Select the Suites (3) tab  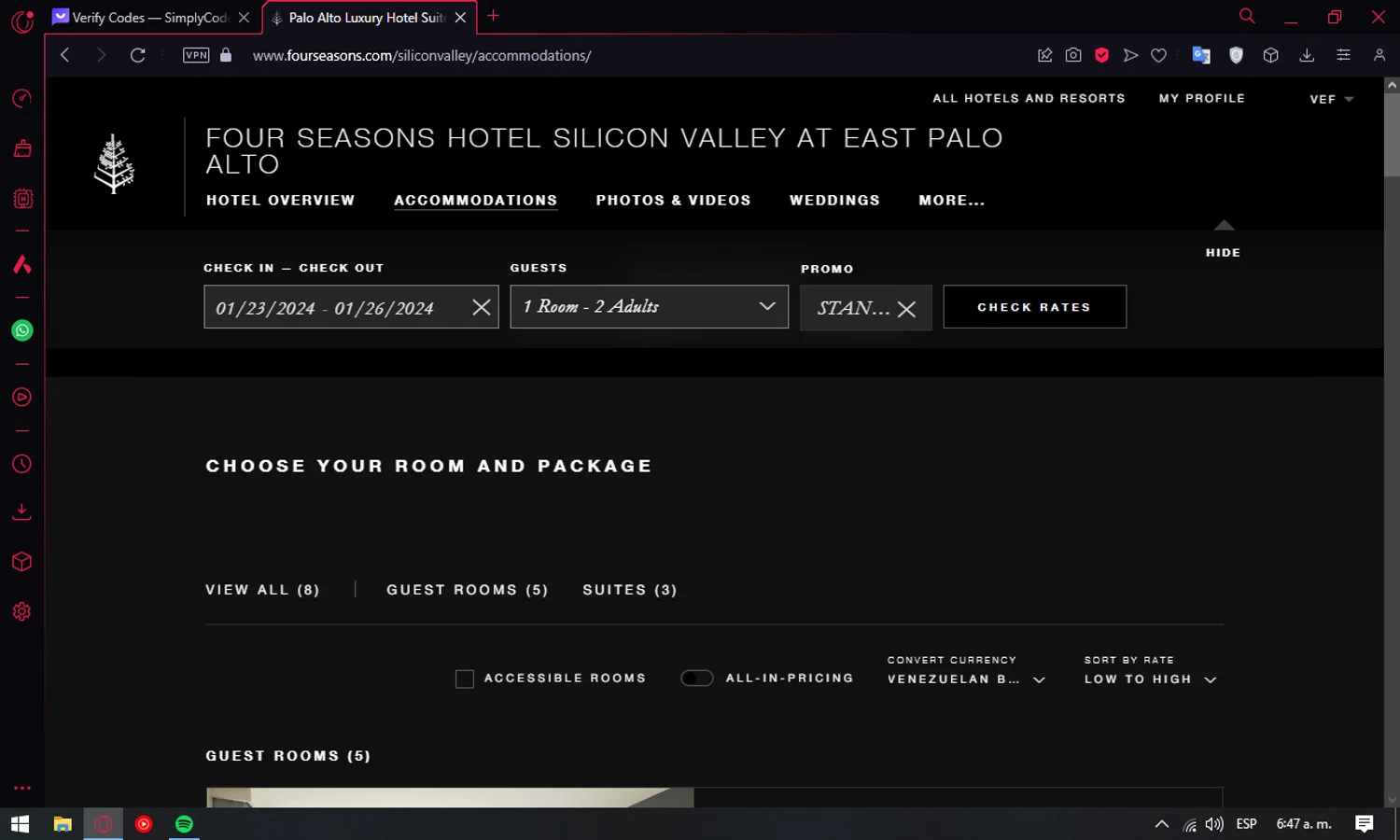click(630, 590)
